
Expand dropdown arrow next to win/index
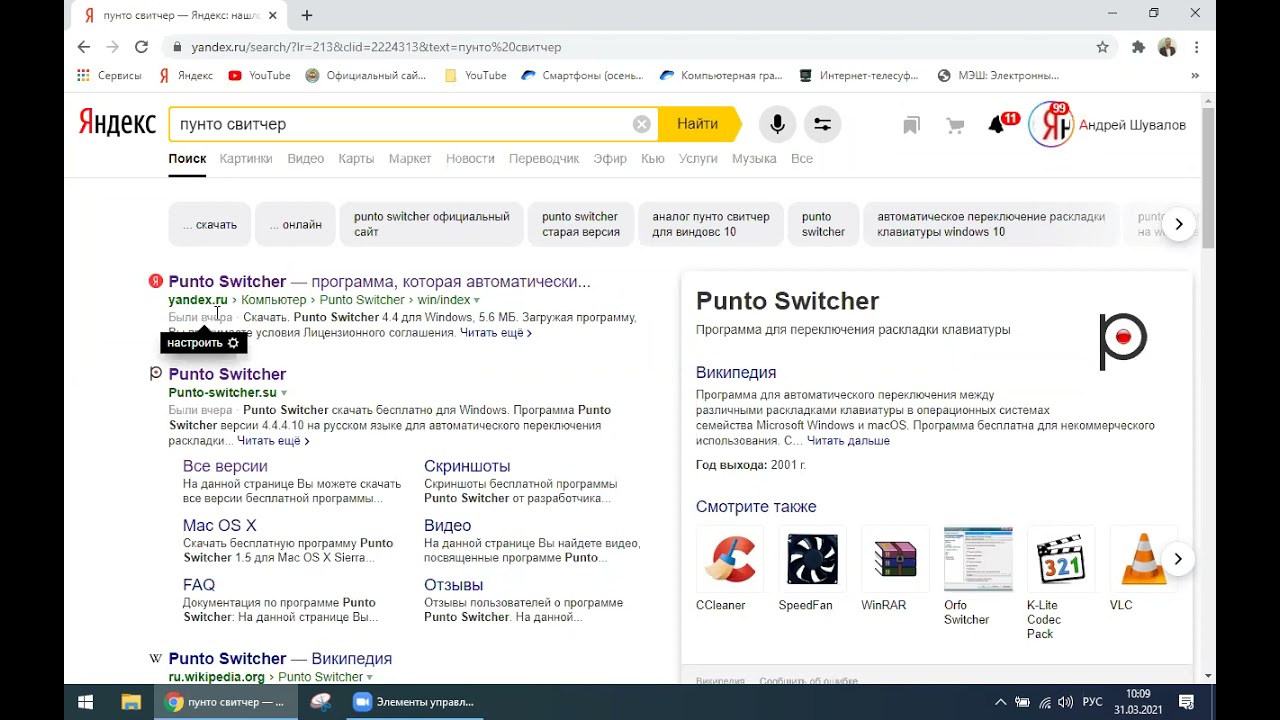477,300
